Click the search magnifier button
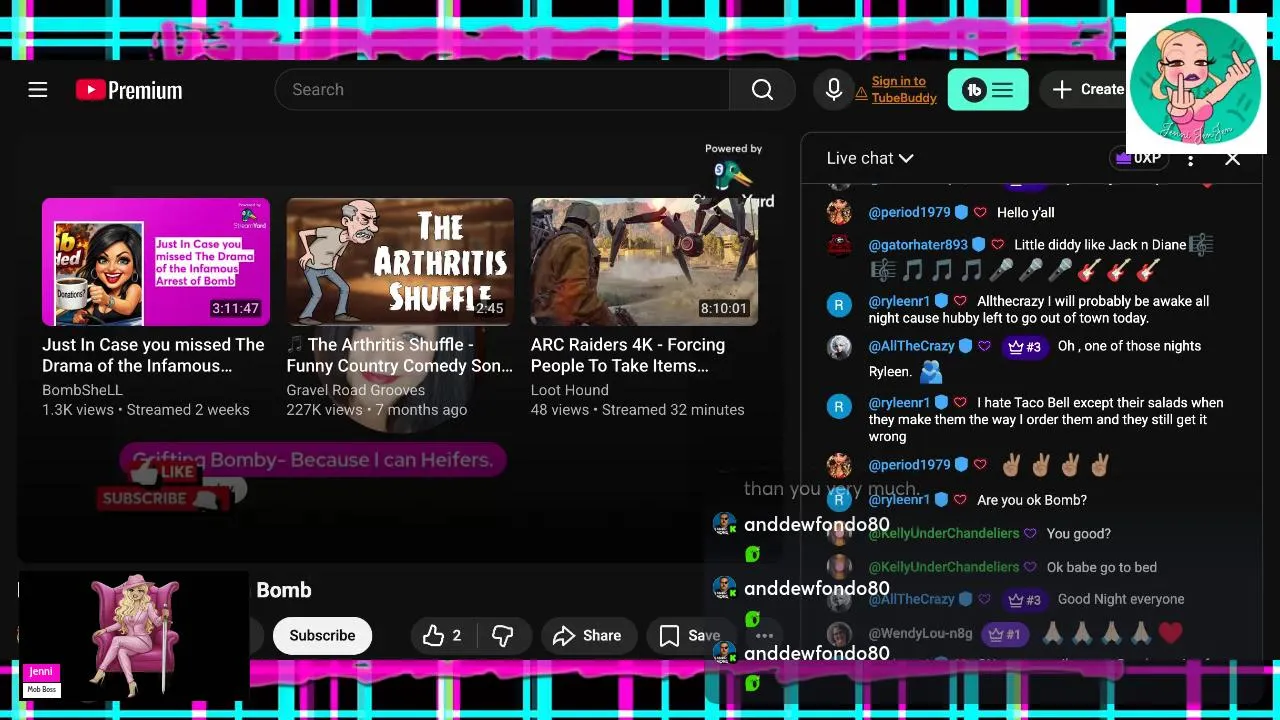 tap(762, 90)
